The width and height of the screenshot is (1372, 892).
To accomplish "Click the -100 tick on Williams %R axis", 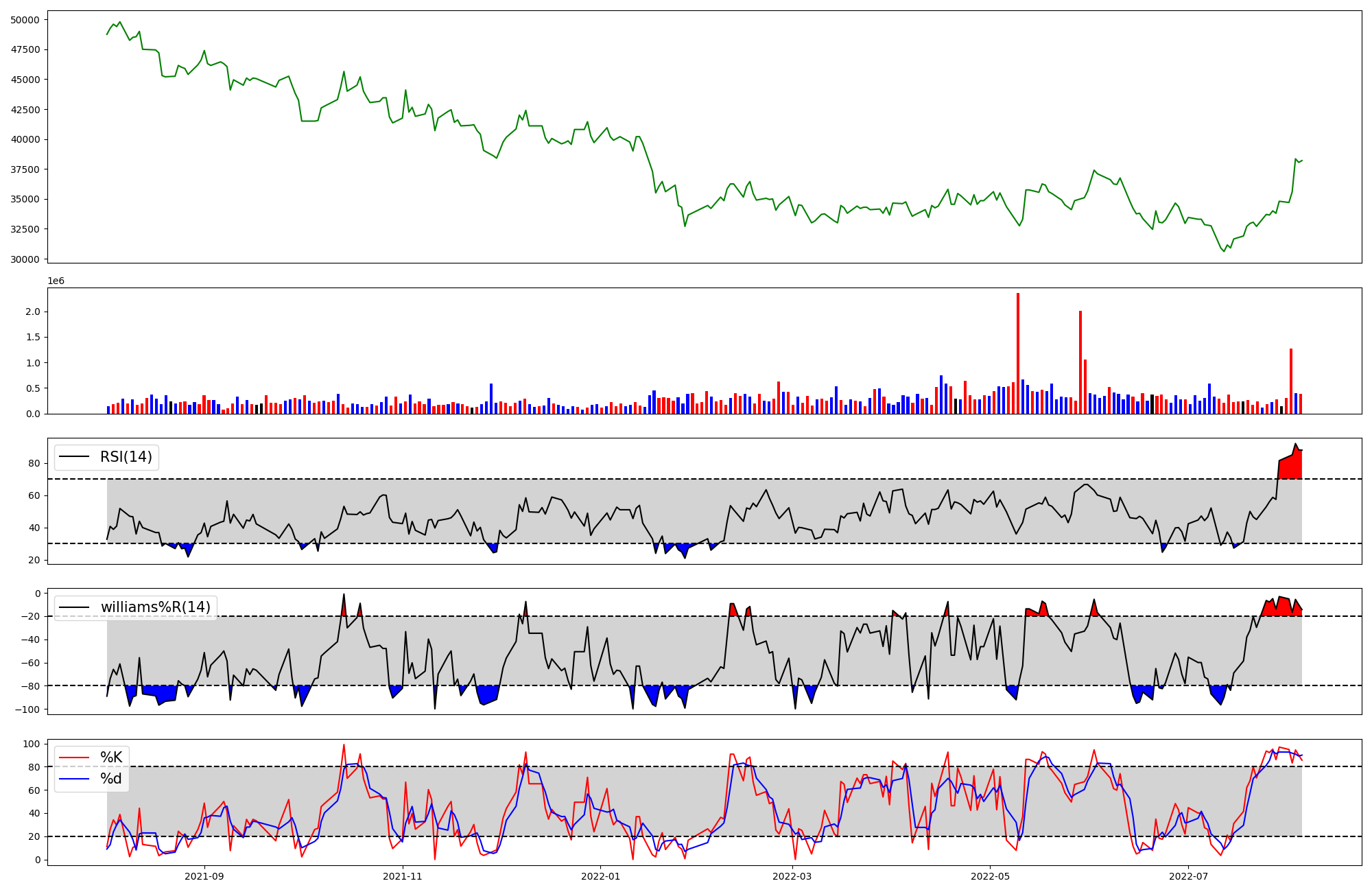I will (27, 709).
